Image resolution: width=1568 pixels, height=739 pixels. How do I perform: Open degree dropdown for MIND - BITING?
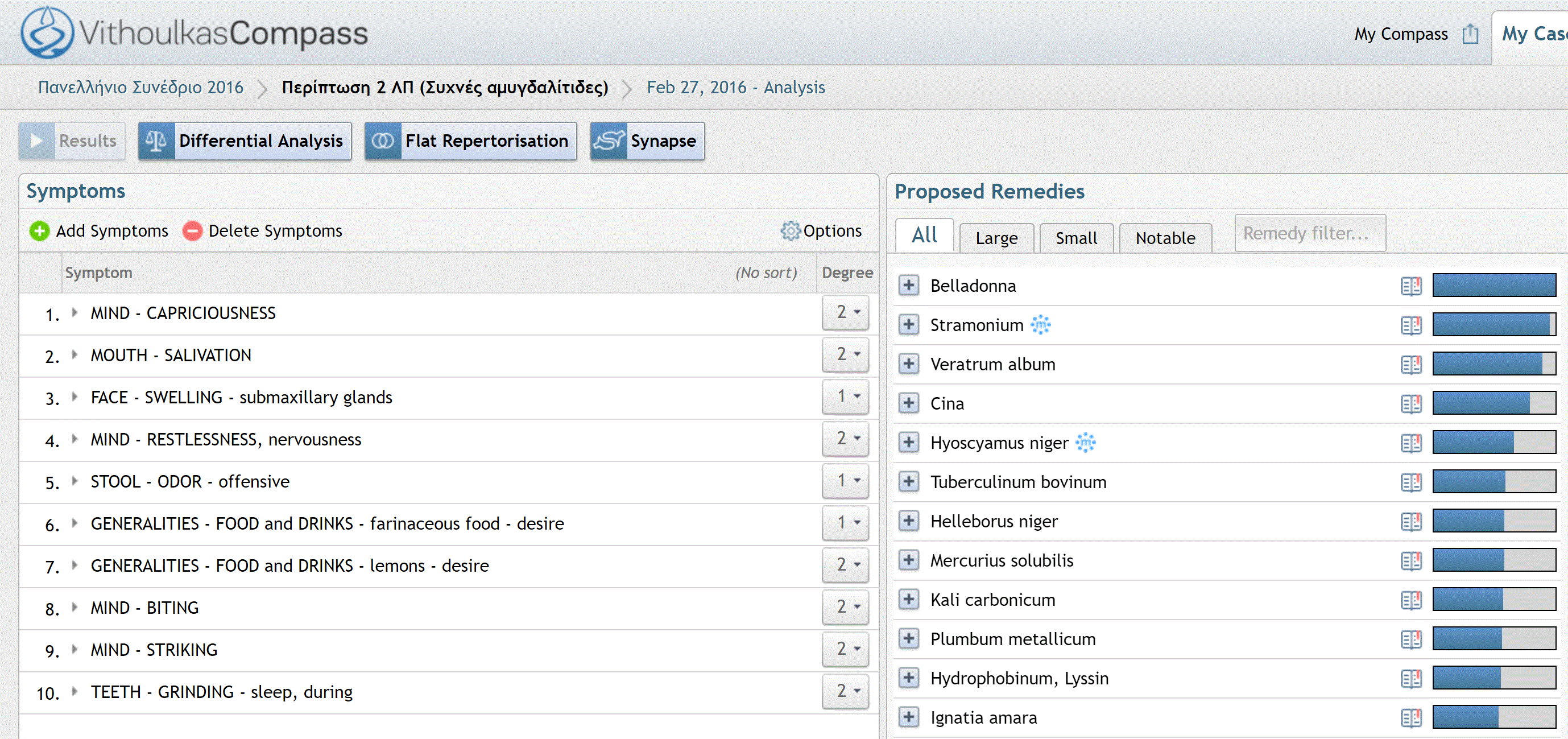(846, 607)
